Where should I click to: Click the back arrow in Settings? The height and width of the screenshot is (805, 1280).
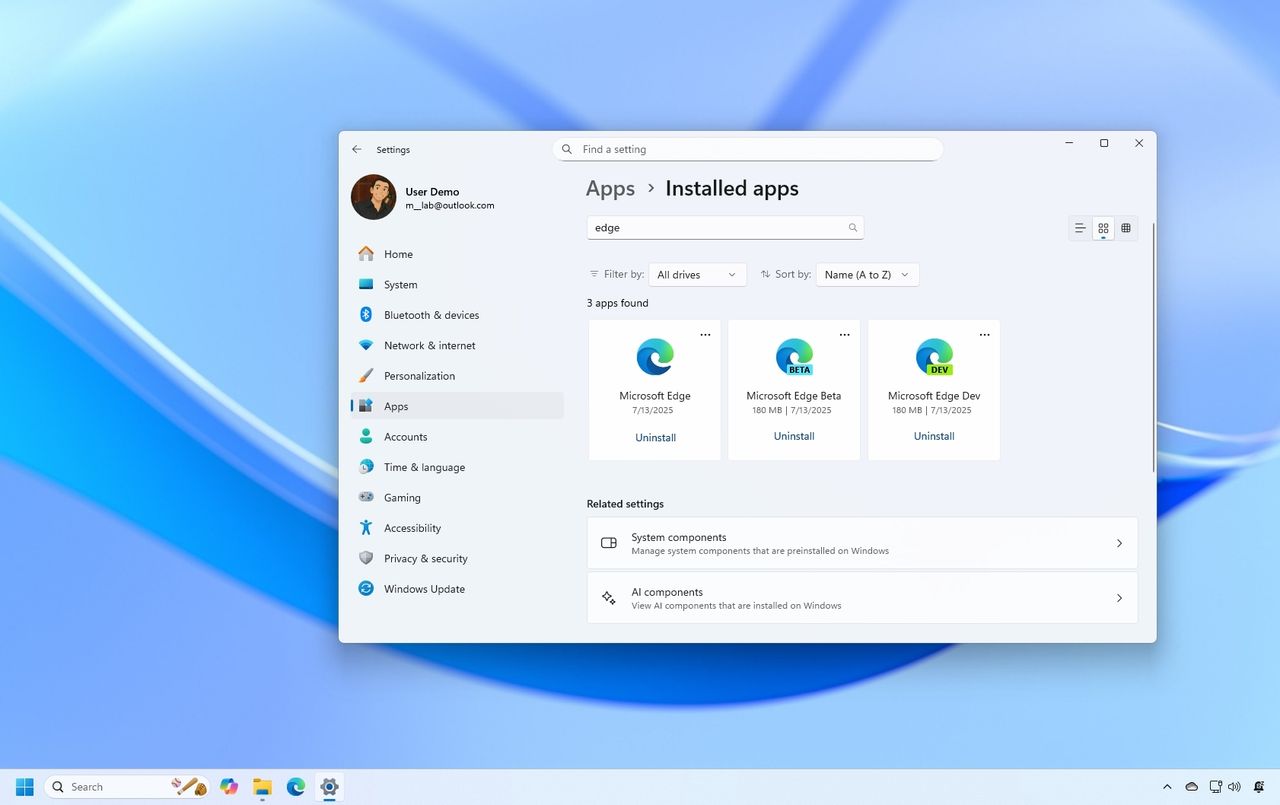coord(357,149)
